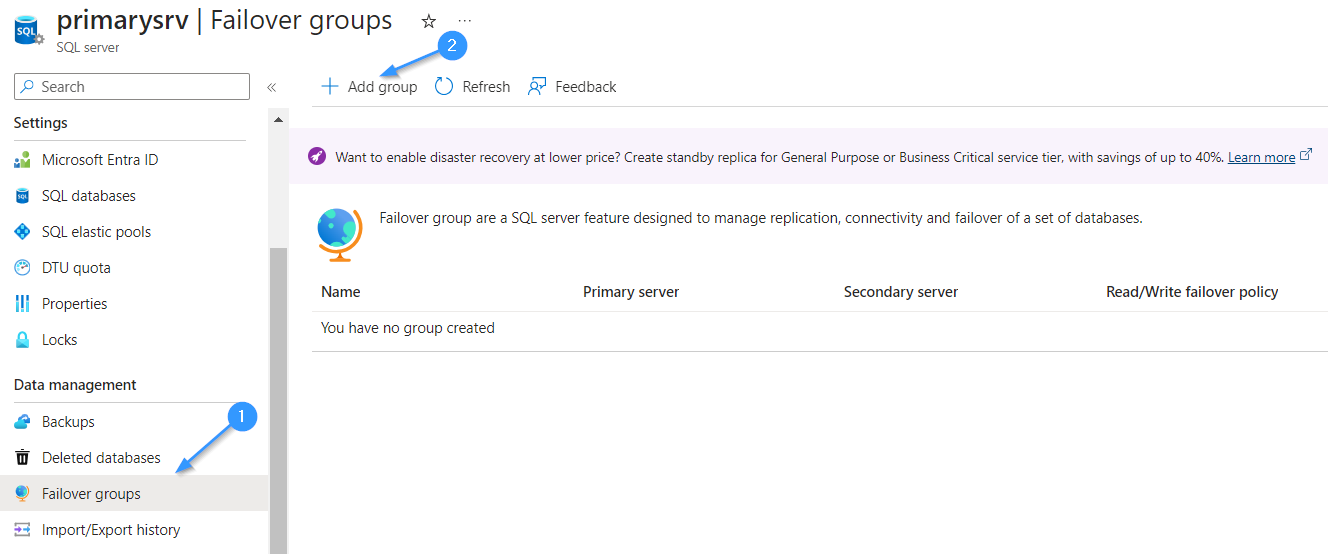Click Read/Write failover policy column header
Image resolution: width=1328 pixels, height=554 pixels.
[1192, 292]
